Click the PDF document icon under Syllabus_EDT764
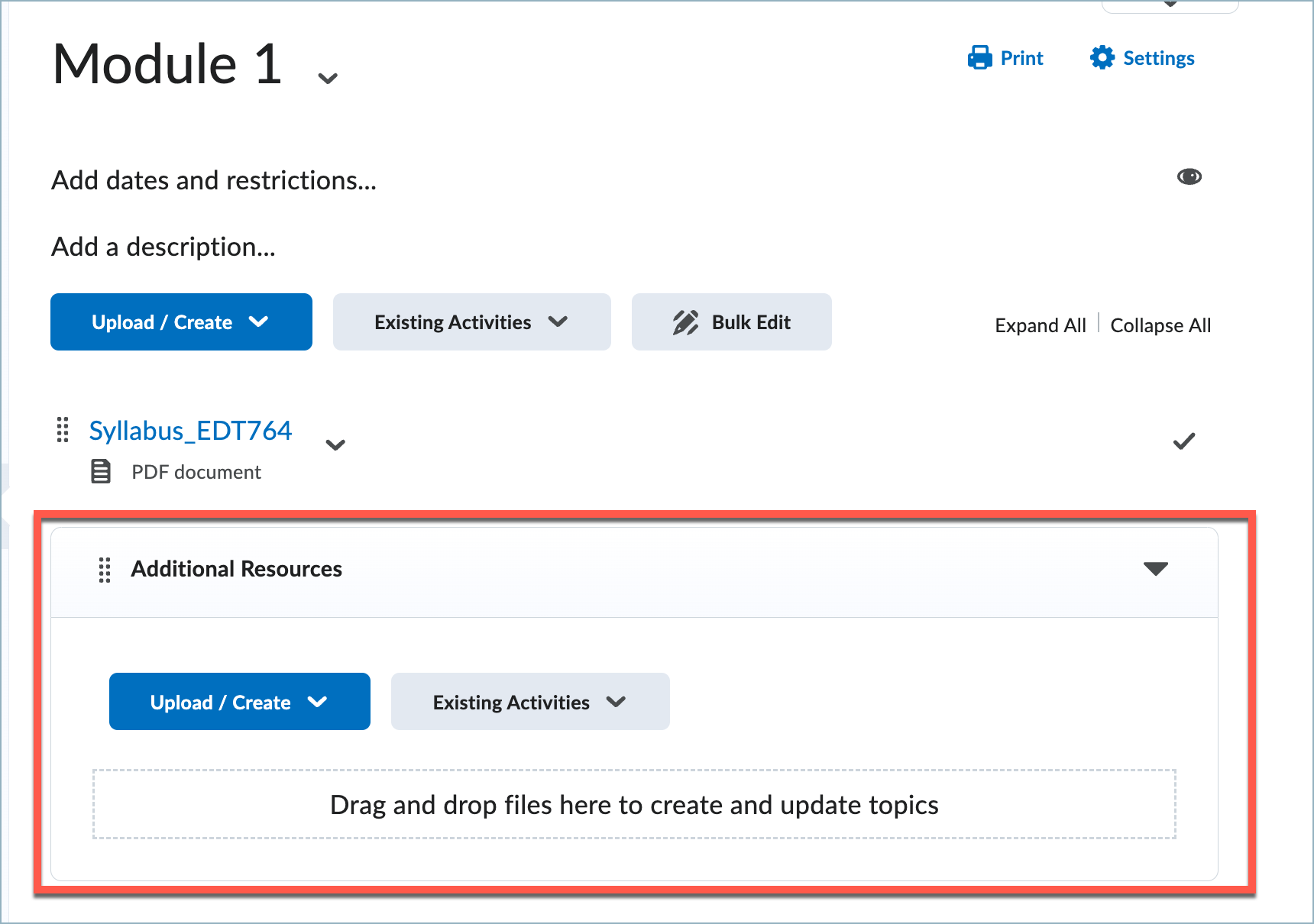This screenshot has height=924, width=1314. pos(100,471)
